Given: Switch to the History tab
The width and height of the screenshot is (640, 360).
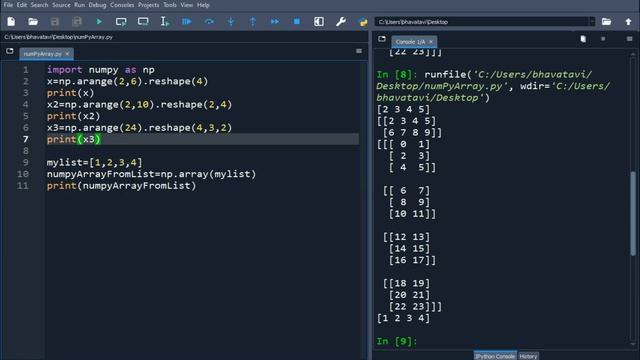Looking at the screenshot, I should coord(528,356).
